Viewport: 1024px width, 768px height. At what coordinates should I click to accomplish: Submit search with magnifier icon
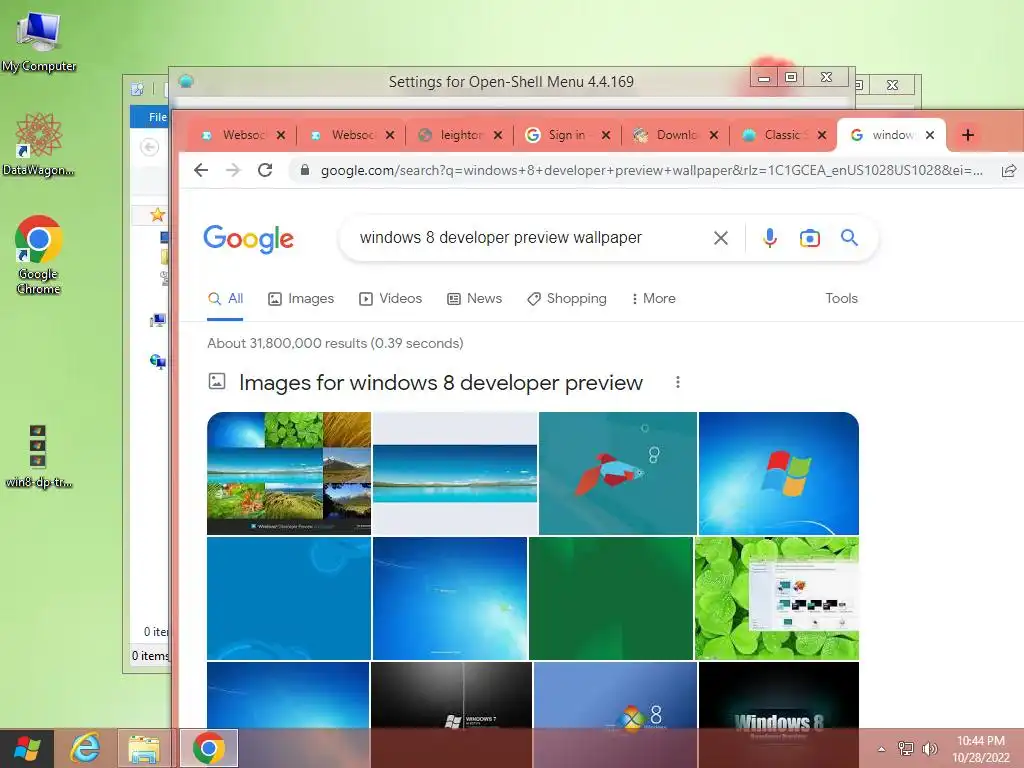tap(849, 238)
